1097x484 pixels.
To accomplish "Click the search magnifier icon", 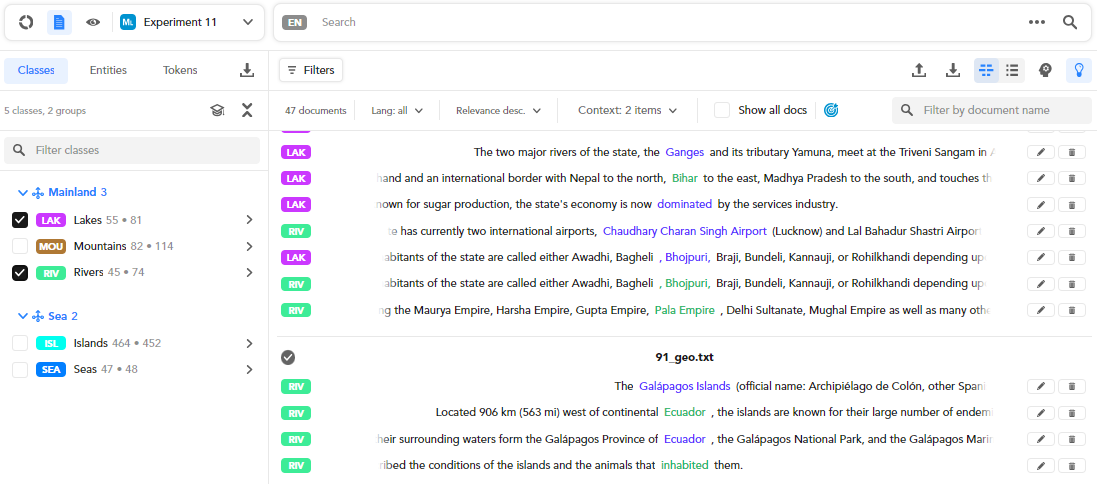I will 1070,22.
